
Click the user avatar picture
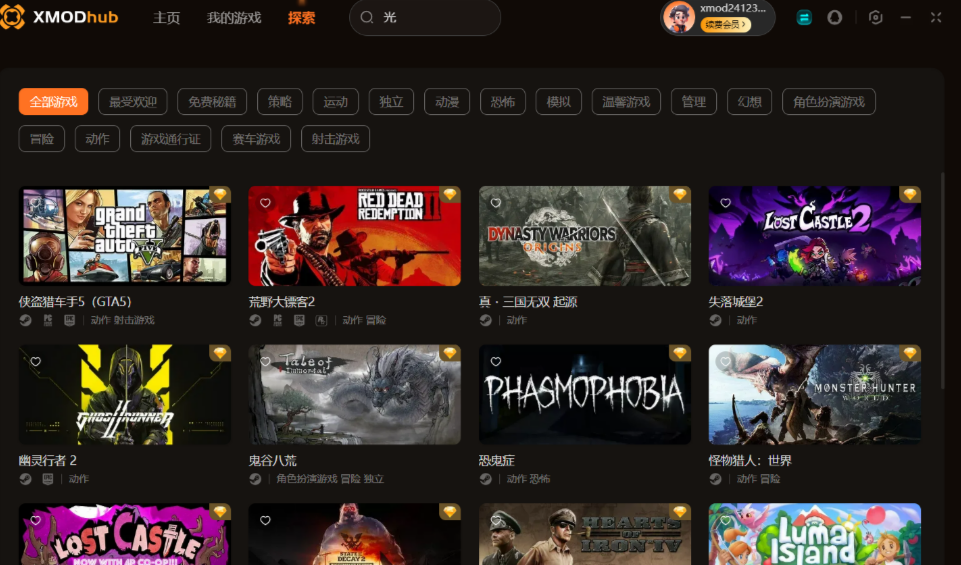click(679, 17)
